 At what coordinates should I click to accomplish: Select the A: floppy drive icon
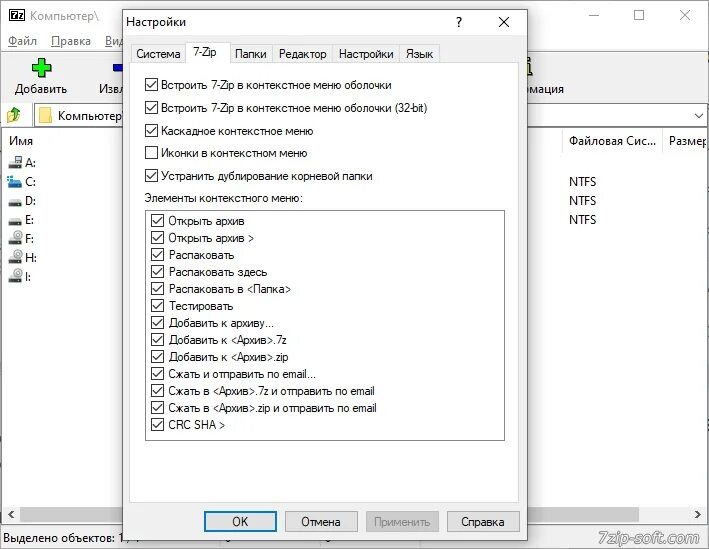pyautogui.click(x=15, y=162)
